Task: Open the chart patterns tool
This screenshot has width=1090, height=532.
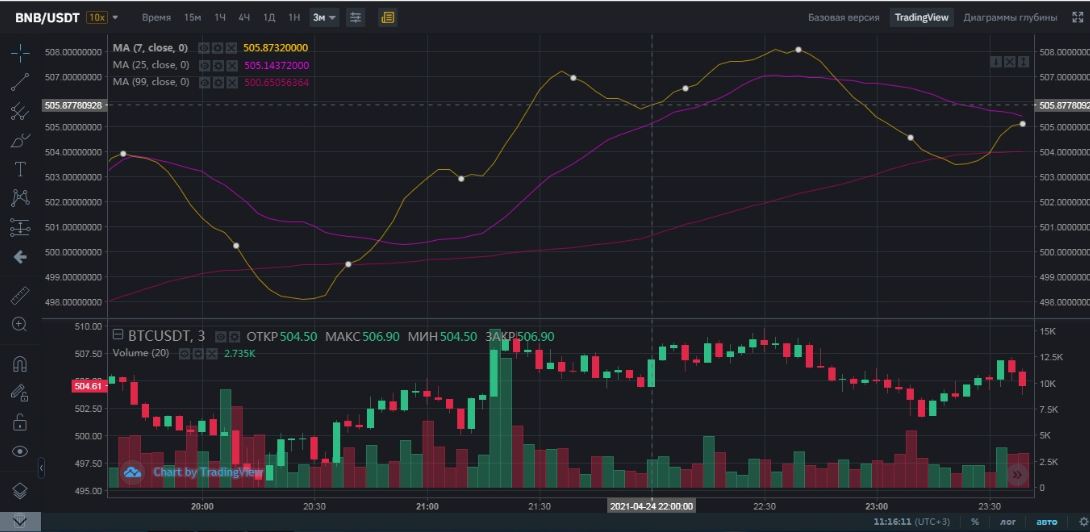Action: click(20, 198)
